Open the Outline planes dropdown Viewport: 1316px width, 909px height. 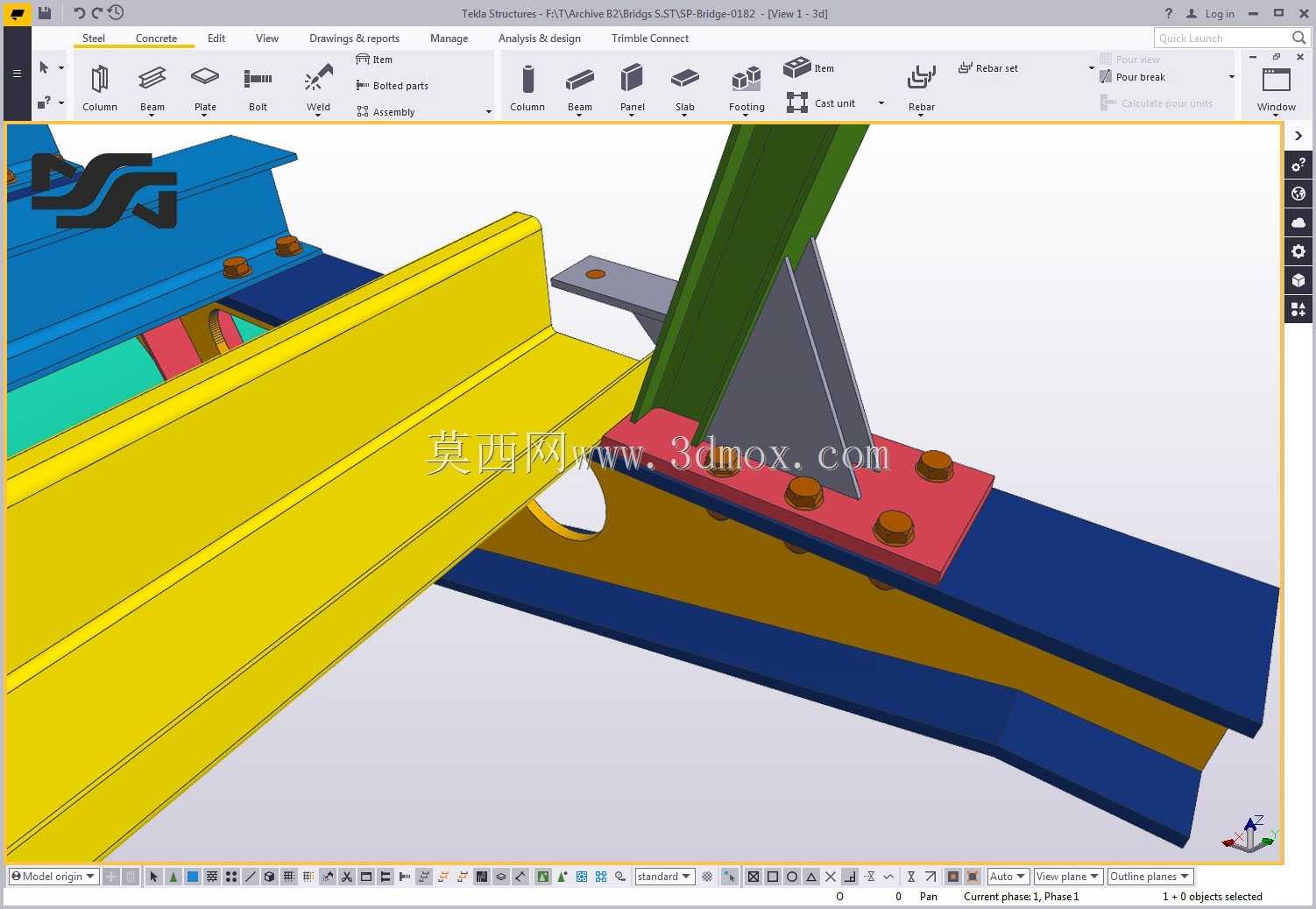[x=1150, y=877]
